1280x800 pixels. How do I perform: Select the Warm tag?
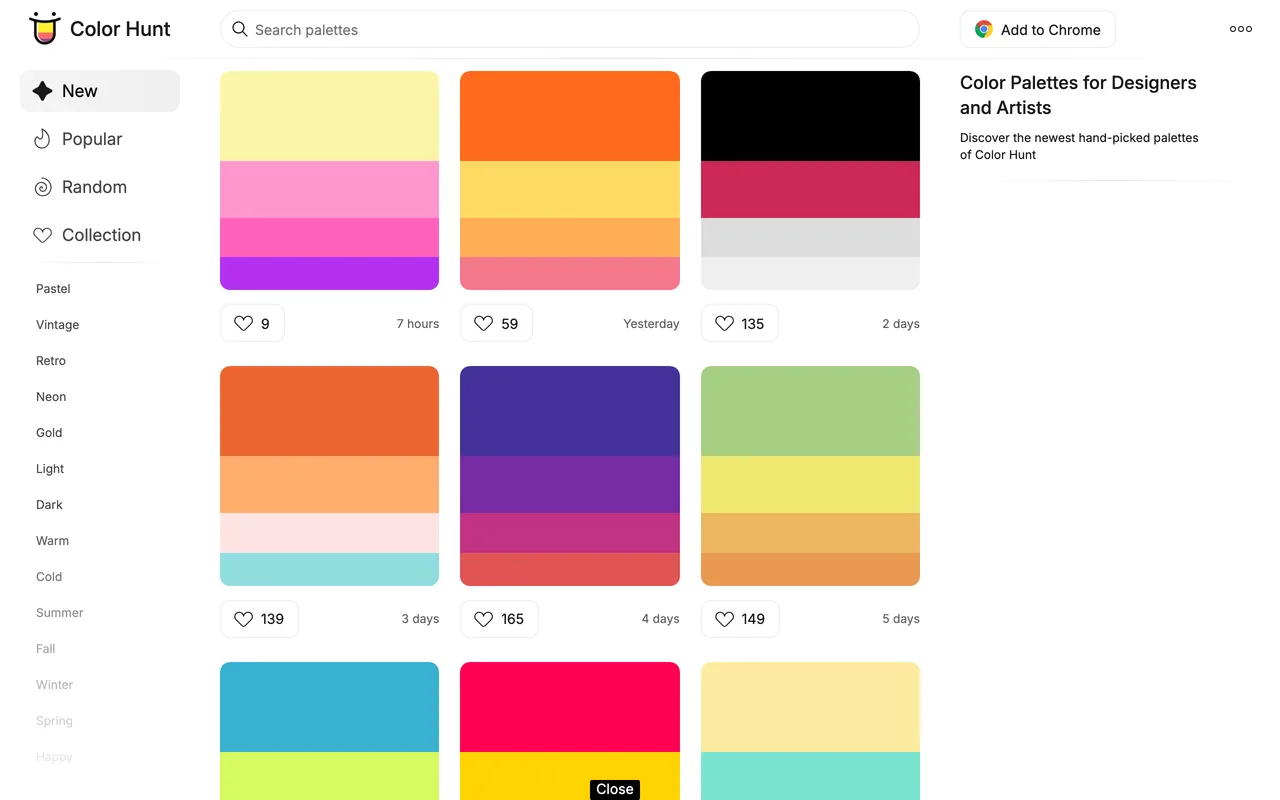tap(52, 540)
